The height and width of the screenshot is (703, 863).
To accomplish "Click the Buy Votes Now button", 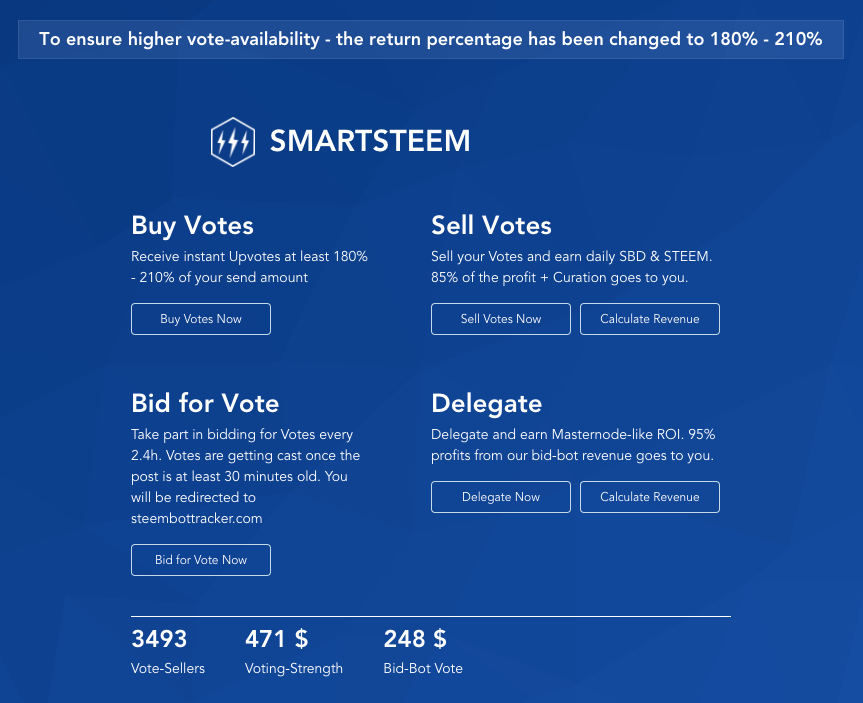I will pos(201,319).
